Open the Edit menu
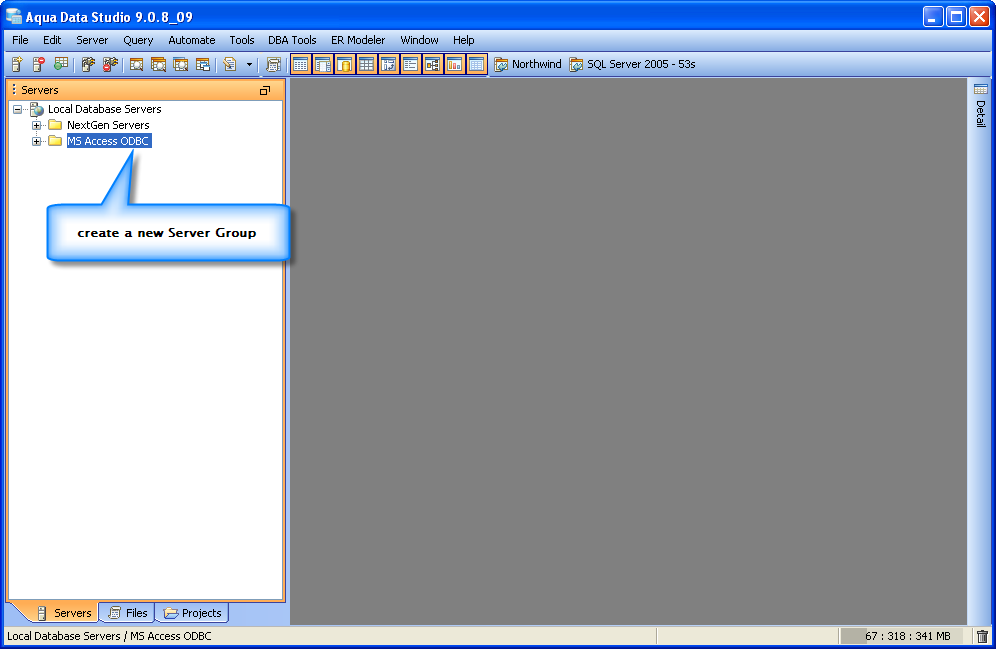The width and height of the screenshot is (996, 649). pos(52,40)
